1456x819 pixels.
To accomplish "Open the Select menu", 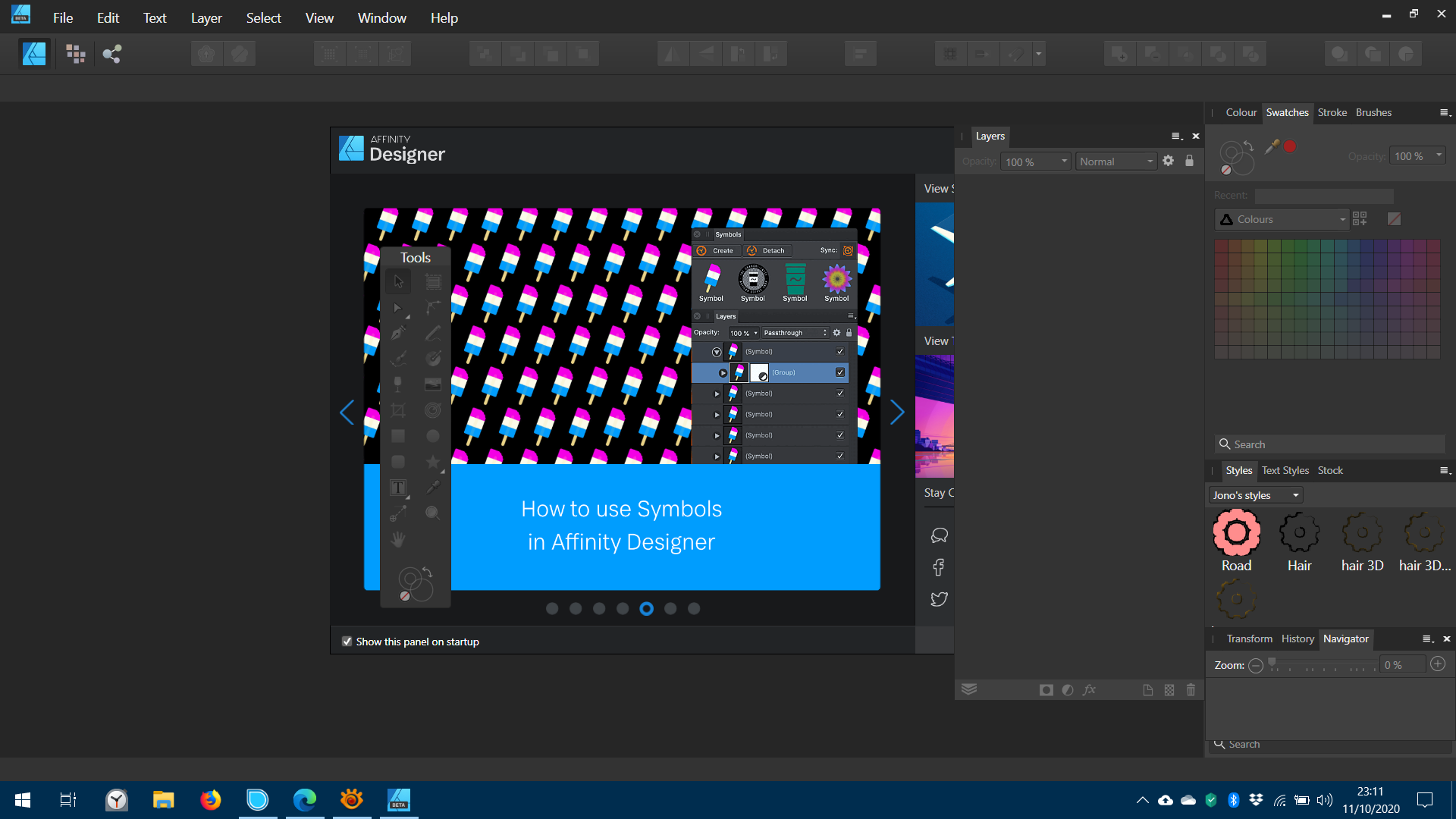I will coord(263,17).
